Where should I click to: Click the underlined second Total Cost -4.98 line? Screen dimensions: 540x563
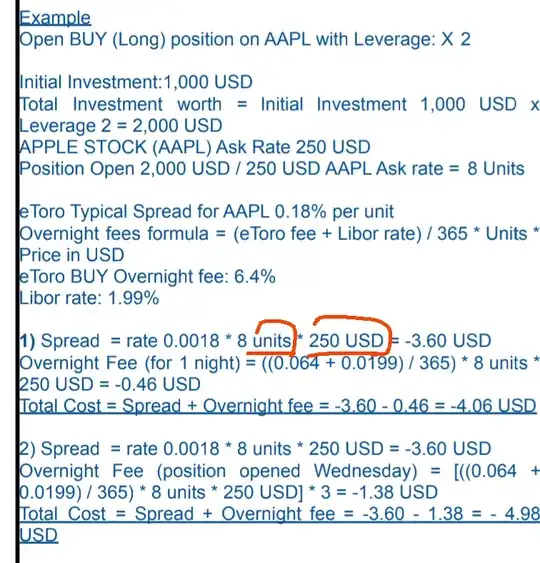[x=279, y=514]
